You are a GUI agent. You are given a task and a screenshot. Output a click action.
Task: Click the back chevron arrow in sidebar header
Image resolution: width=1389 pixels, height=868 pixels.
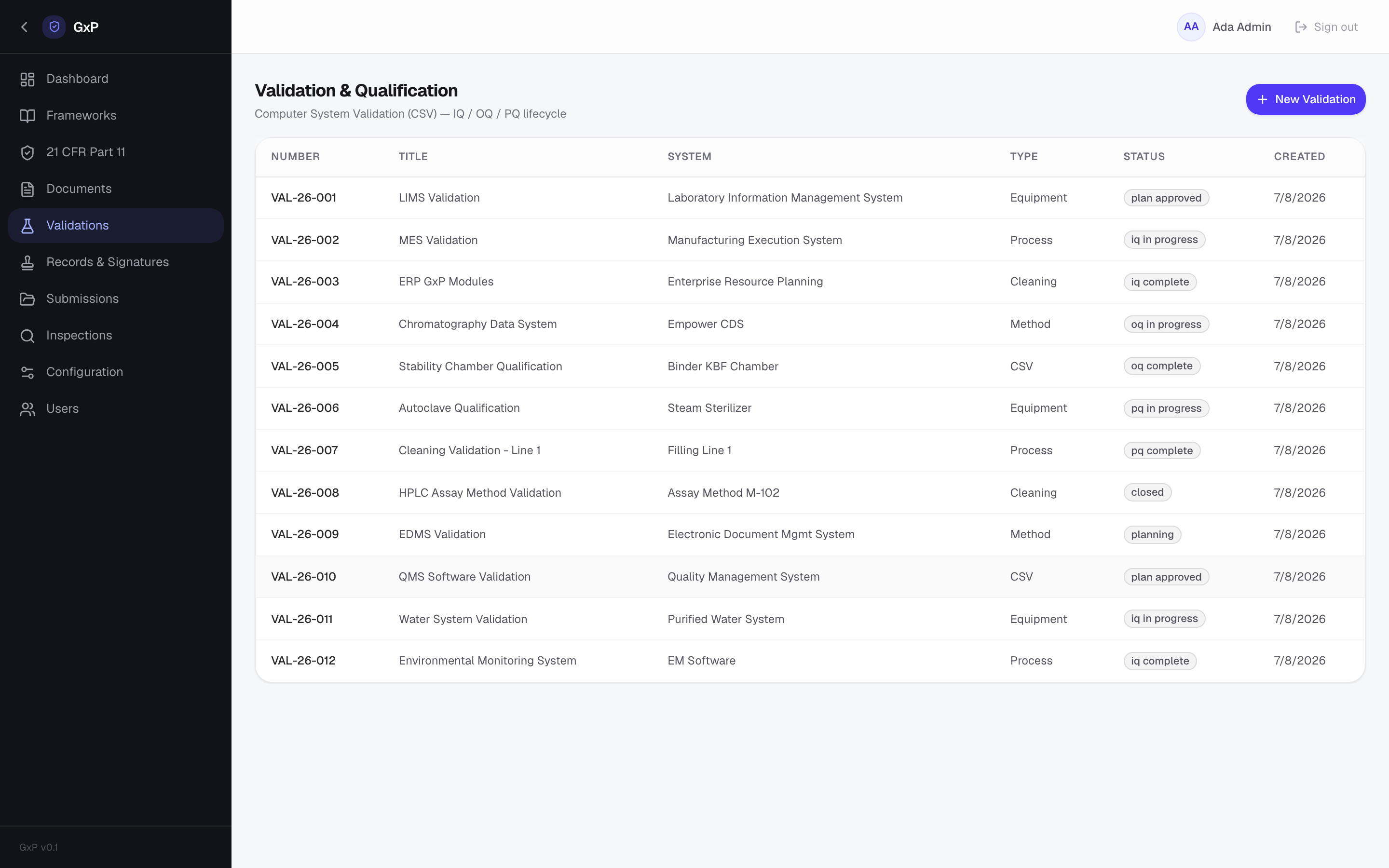pos(24,27)
